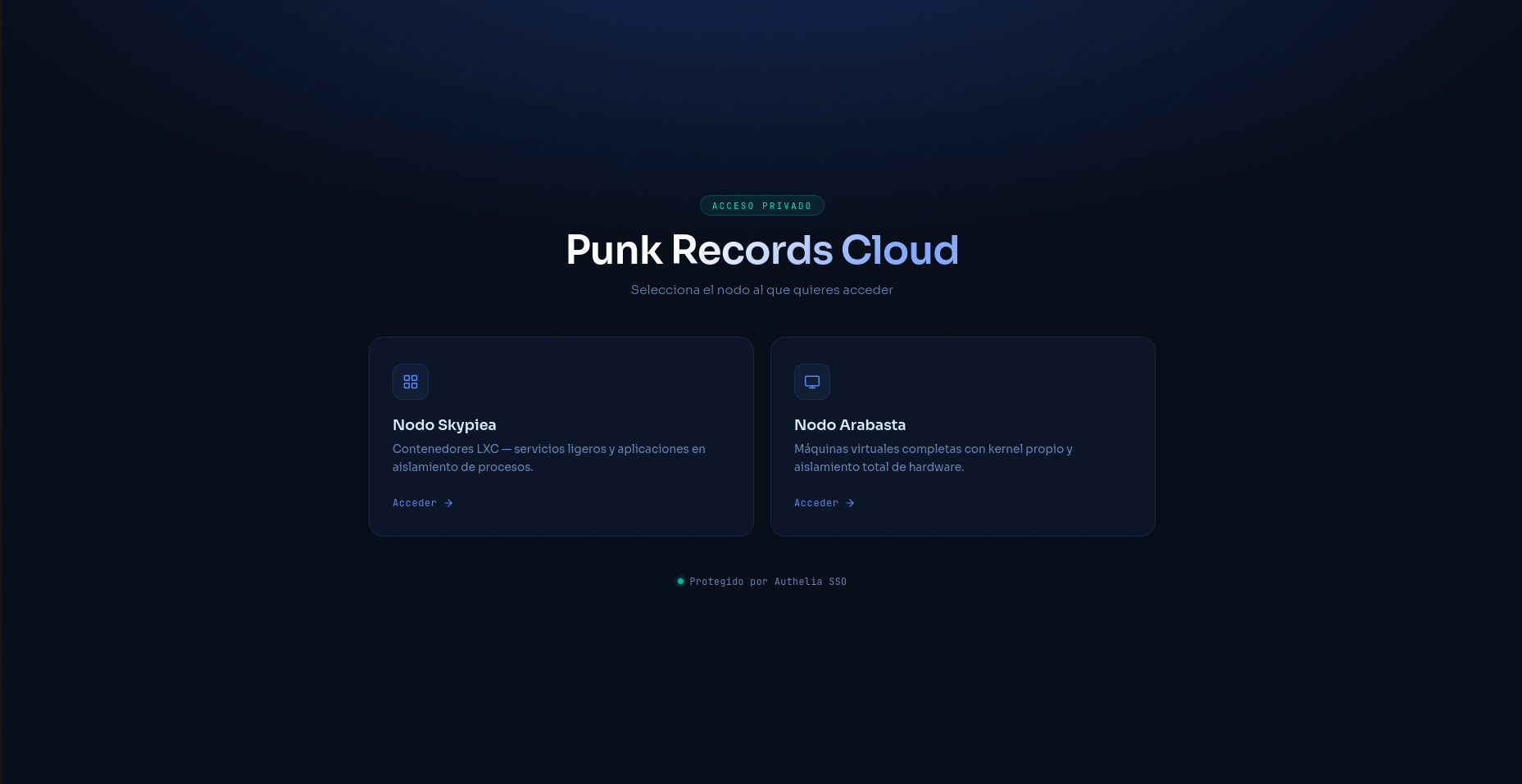Select the Nodo Skypiea title

[x=444, y=425]
